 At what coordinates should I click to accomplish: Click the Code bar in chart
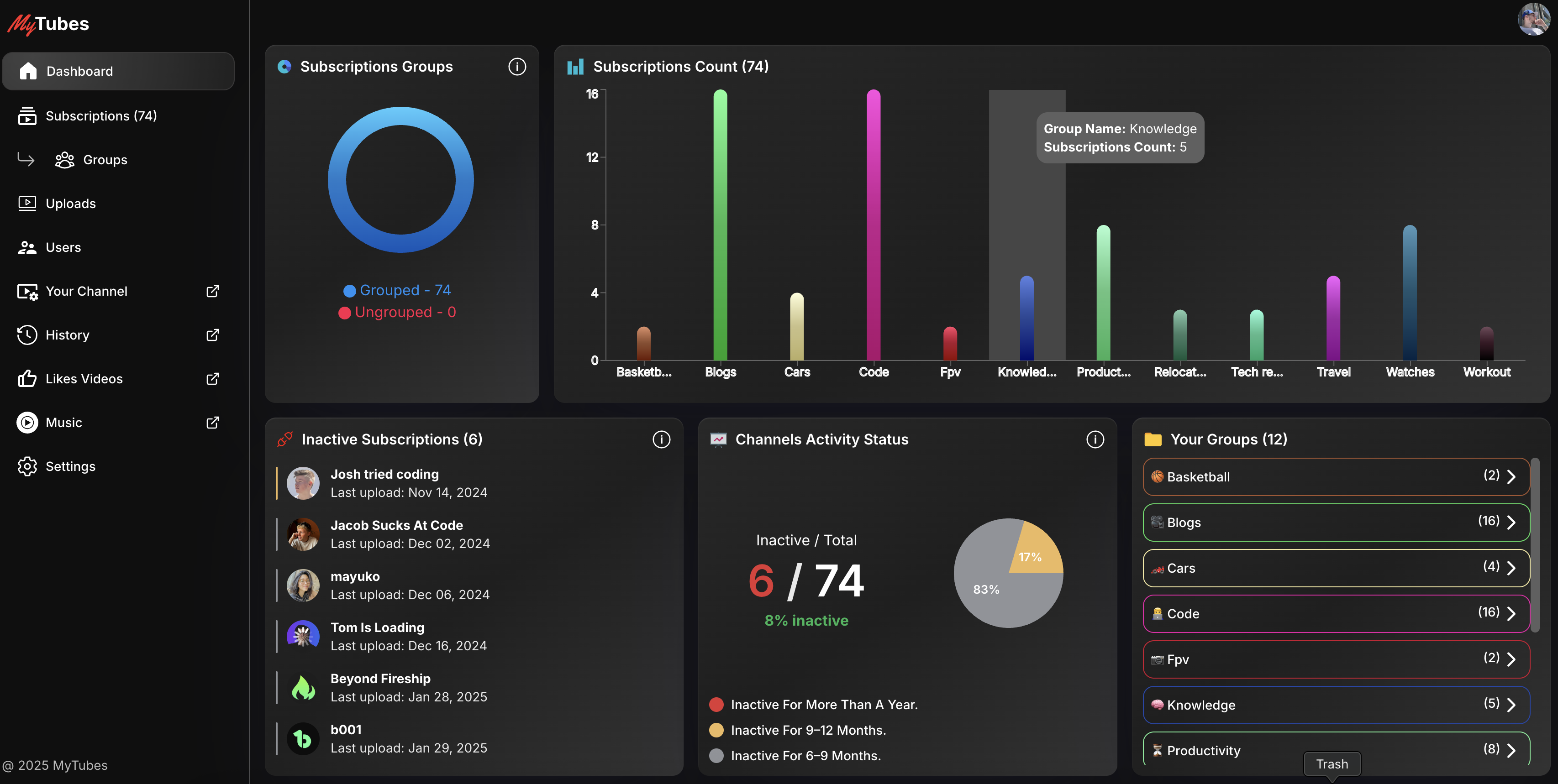[874, 225]
